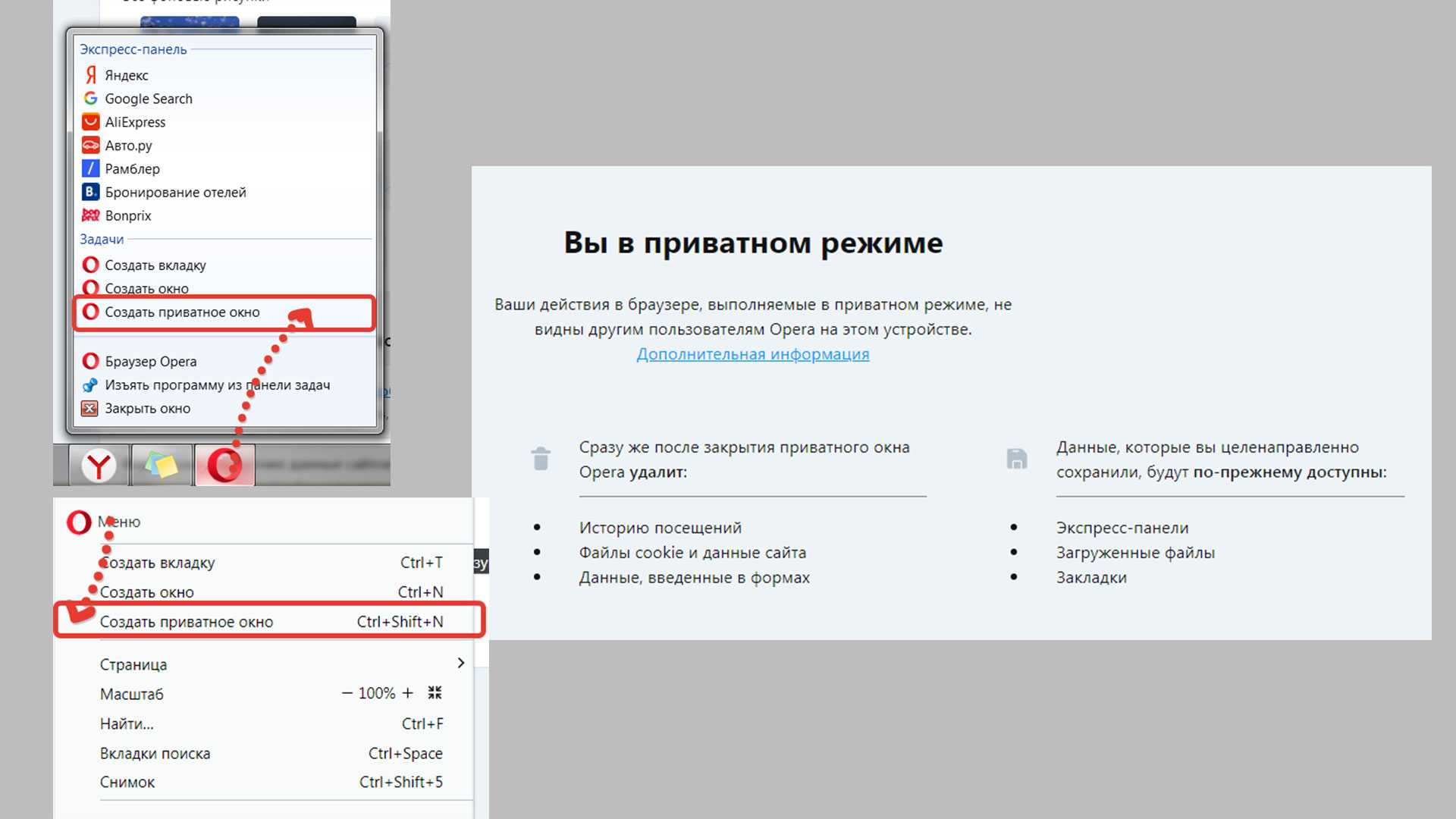Click Создать окно in taskbar context menu
Image resolution: width=1456 pixels, height=819 pixels.
pyautogui.click(x=147, y=288)
